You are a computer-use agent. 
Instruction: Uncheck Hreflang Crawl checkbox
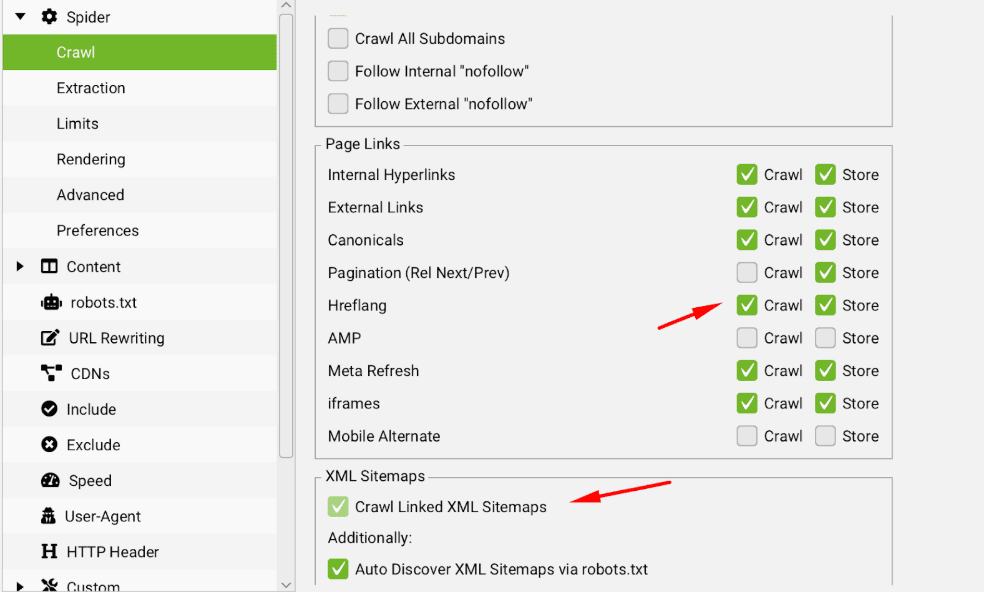[x=747, y=305]
